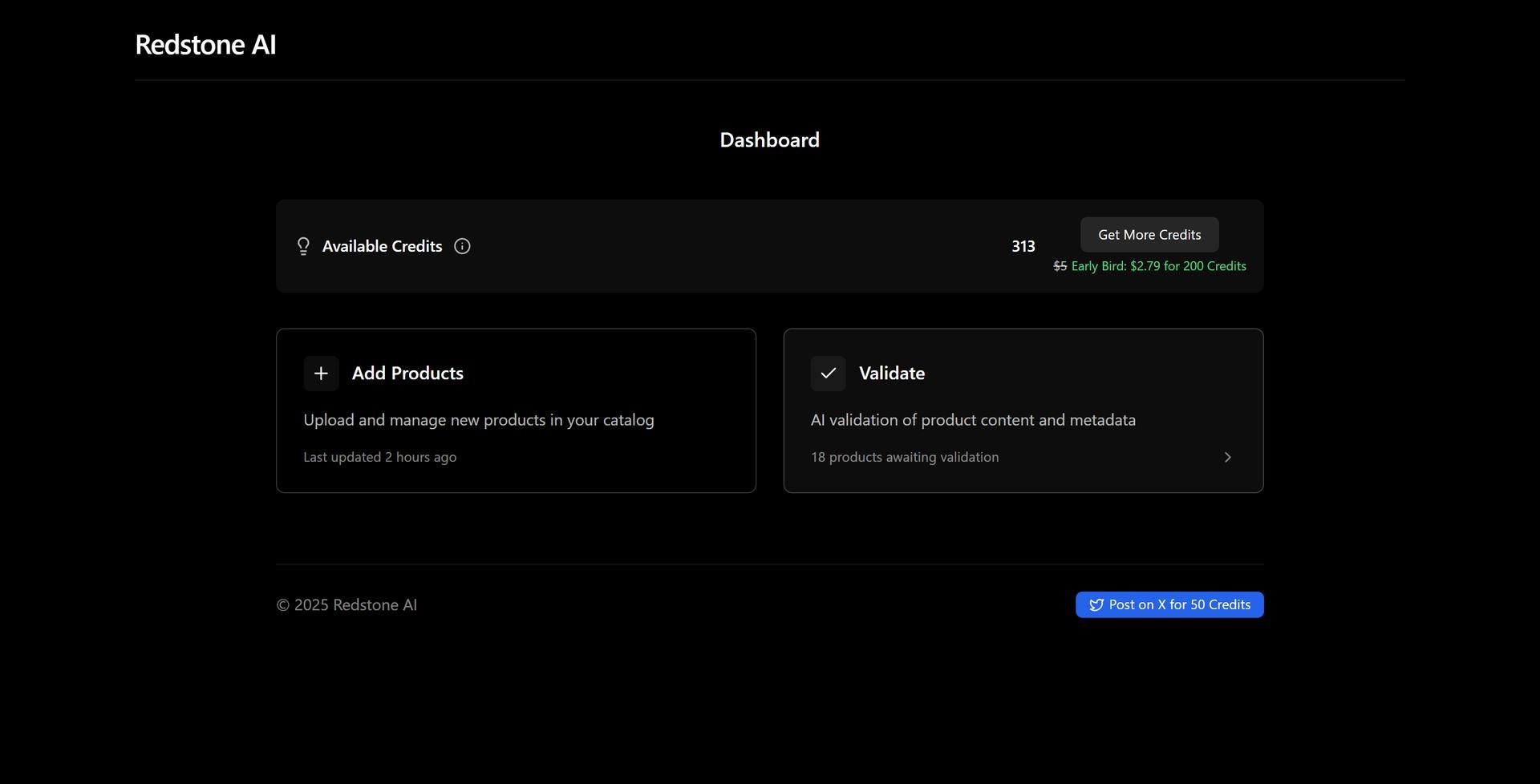The width and height of the screenshot is (1540, 784).
Task: Click the Post on X for 50 Credits button
Action: (x=1169, y=604)
